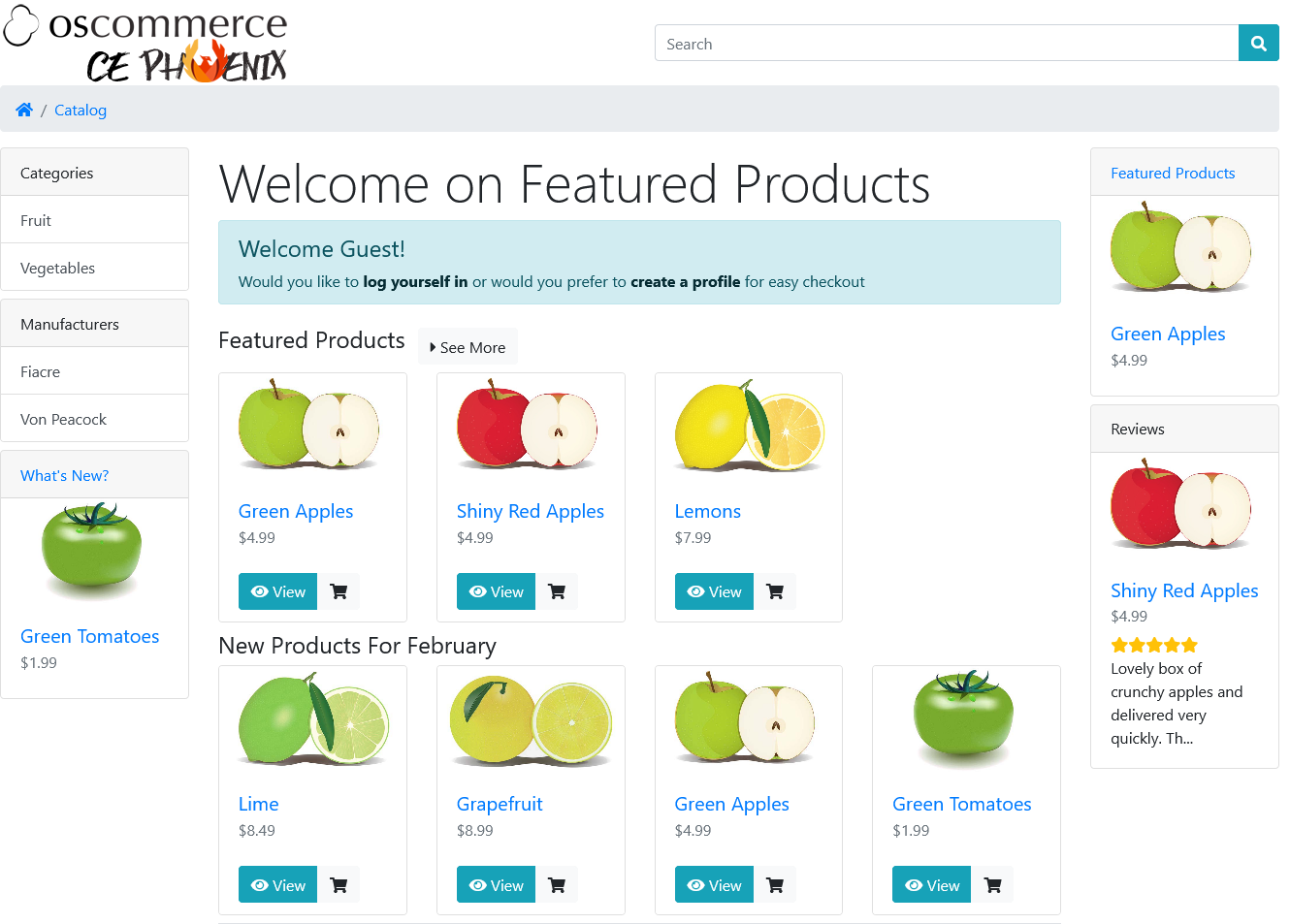
Task: Click the search magnifier icon button
Action: tap(1258, 44)
